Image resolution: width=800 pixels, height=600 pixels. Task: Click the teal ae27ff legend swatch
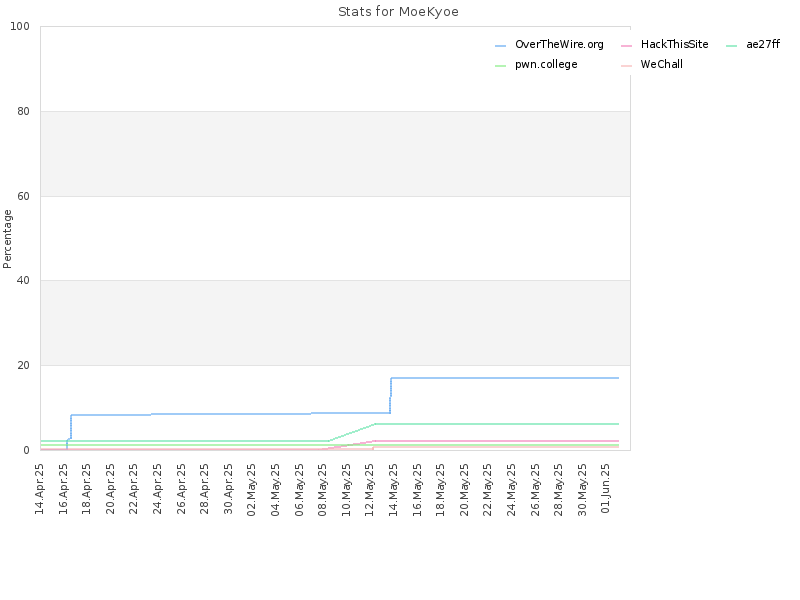click(x=732, y=46)
